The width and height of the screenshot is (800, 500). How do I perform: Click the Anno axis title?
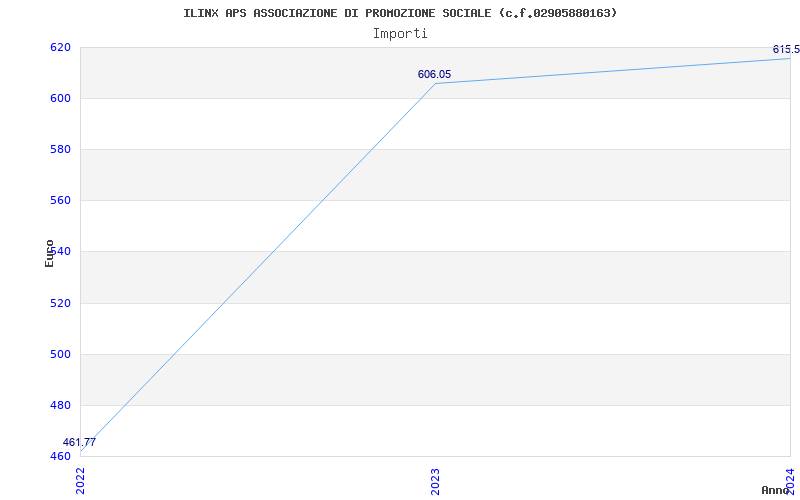point(775,490)
